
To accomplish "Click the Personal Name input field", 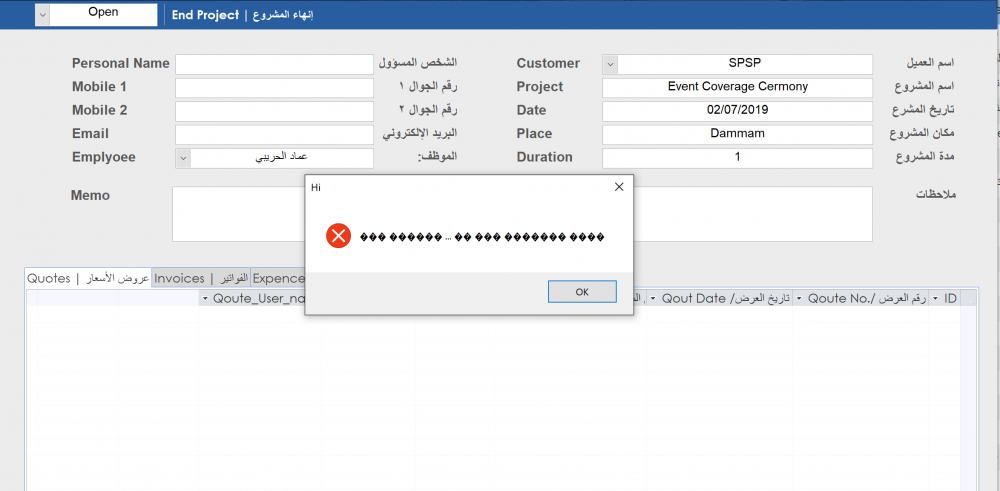I will 274,64.
